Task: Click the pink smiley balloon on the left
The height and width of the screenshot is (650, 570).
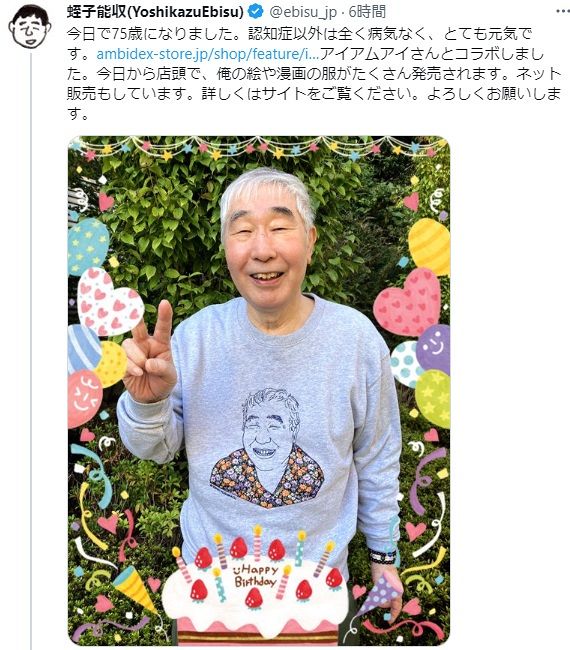Action: [85, 399]
